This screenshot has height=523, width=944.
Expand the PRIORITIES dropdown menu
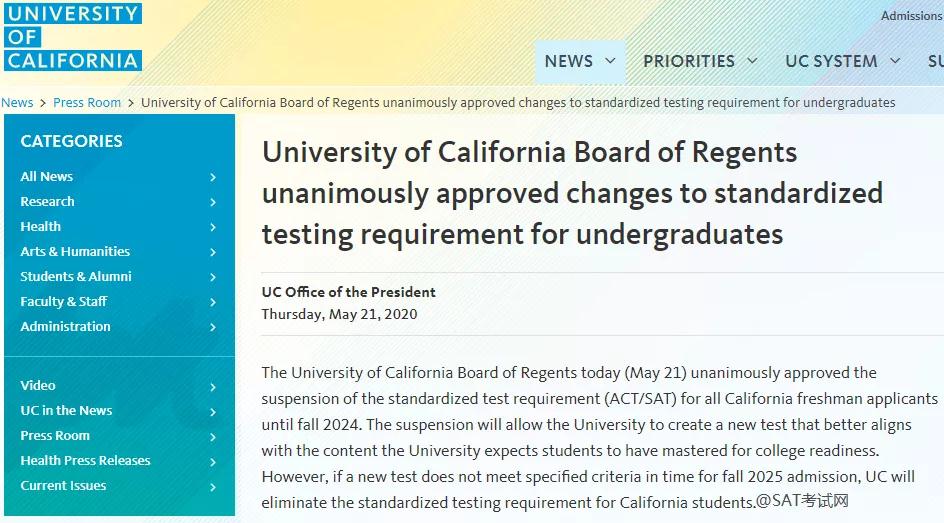click(700, 61)
